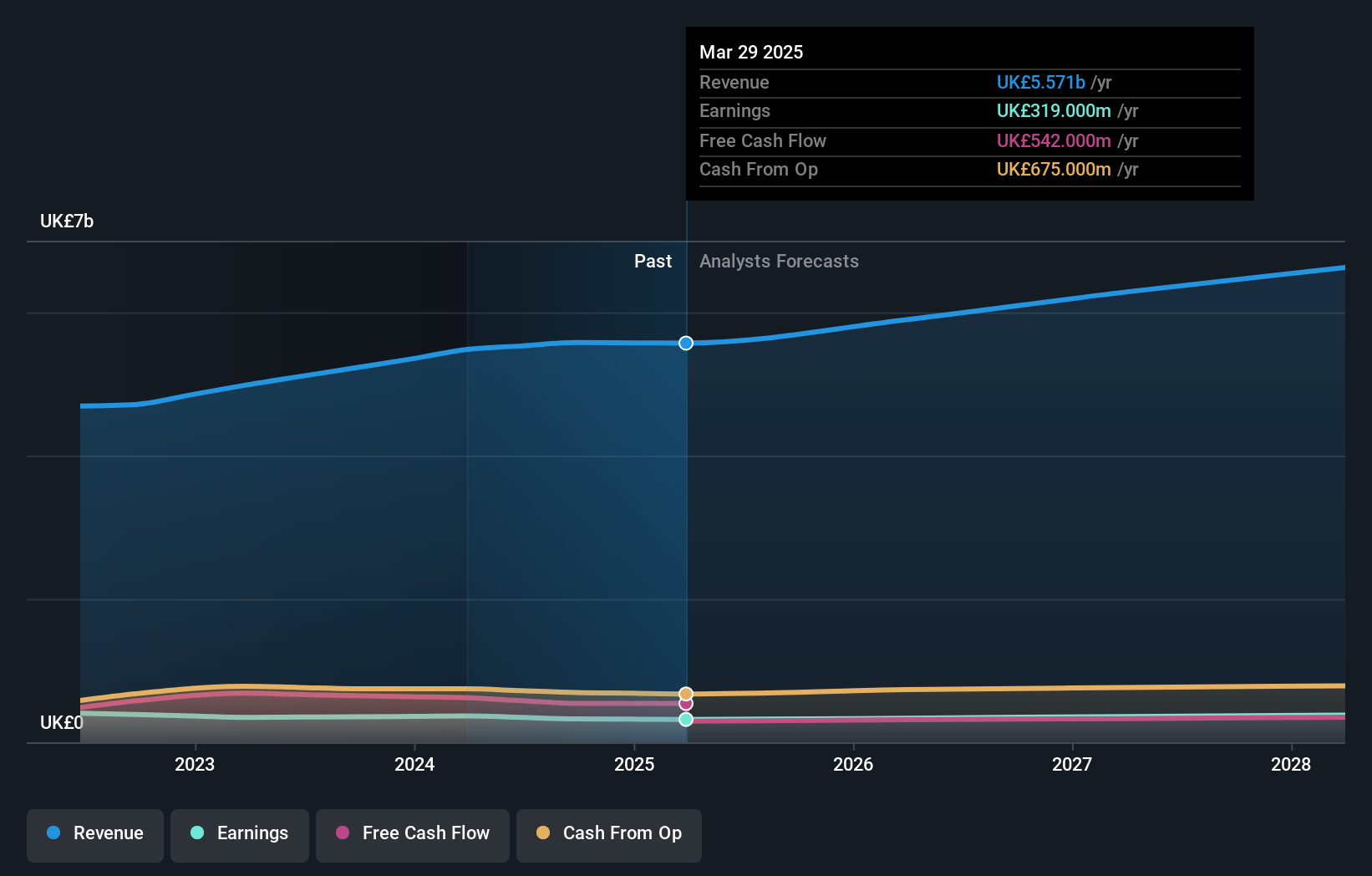Select the orange Cash From Op chart marker

click(x=685, y=692)
